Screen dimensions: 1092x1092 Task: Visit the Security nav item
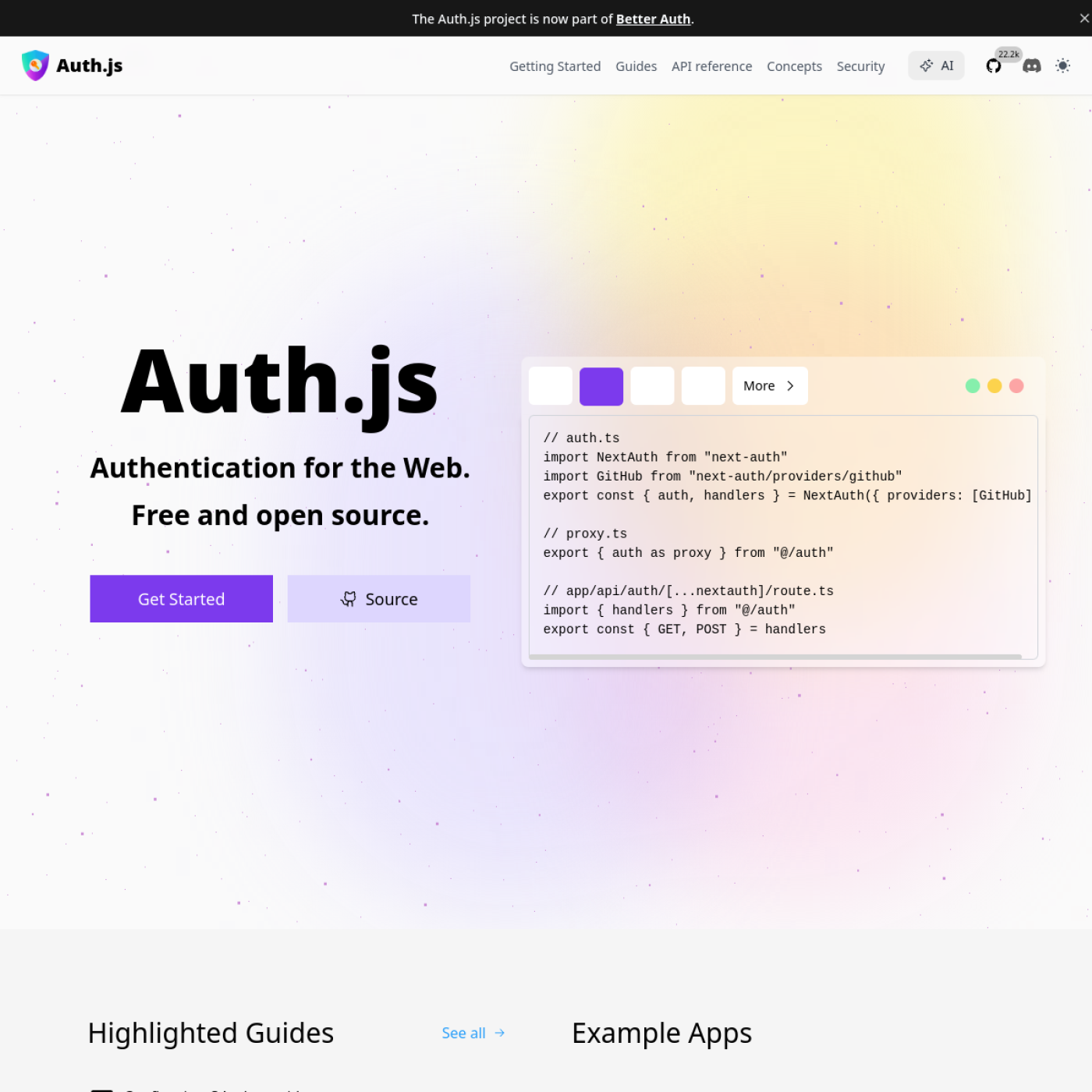click(x=860, y=66)
